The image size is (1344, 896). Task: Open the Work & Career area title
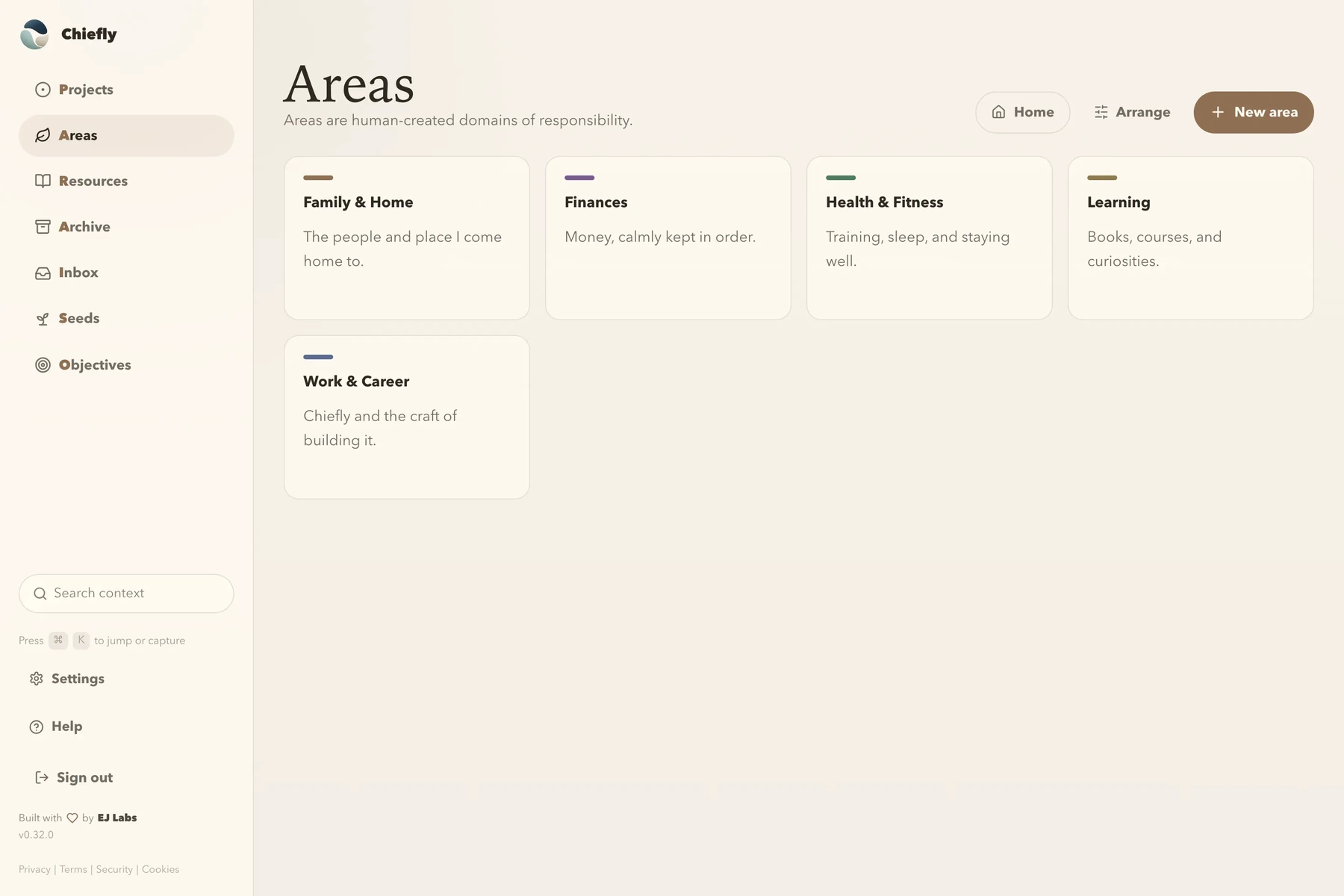(356, 382)
